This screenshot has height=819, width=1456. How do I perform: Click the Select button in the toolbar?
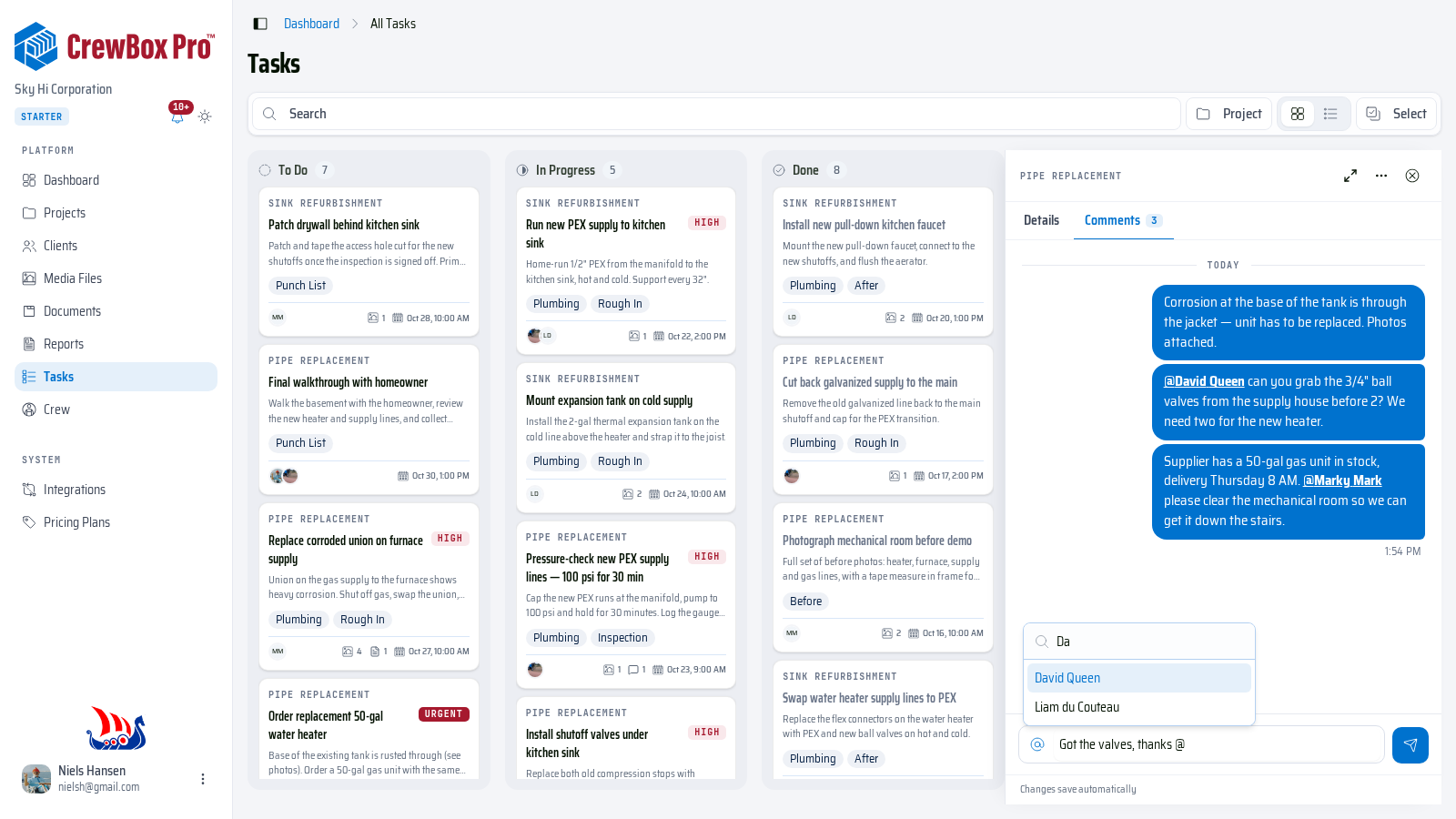[x=1396, y=114]
